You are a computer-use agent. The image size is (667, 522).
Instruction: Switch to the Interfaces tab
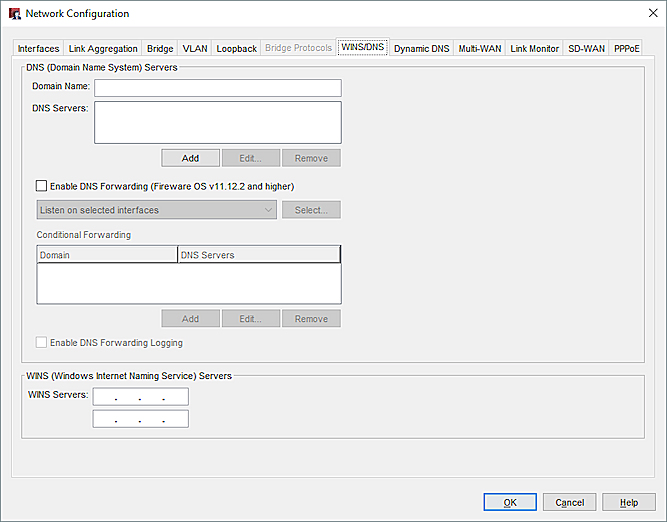click(x=38, y=49)
